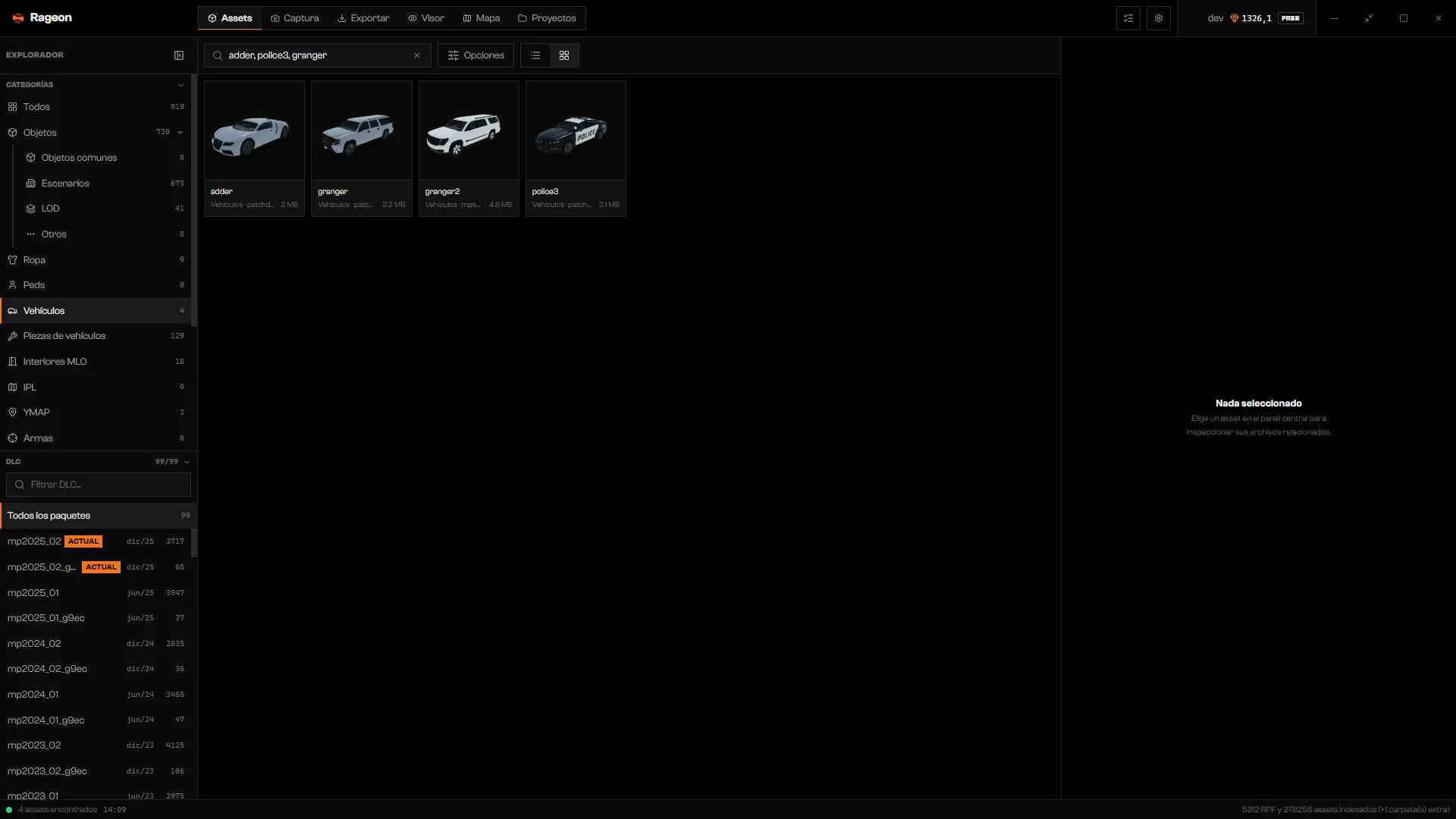Click the green status indicator in status bar
1456x819 pixels.
[x=9, y=810]
